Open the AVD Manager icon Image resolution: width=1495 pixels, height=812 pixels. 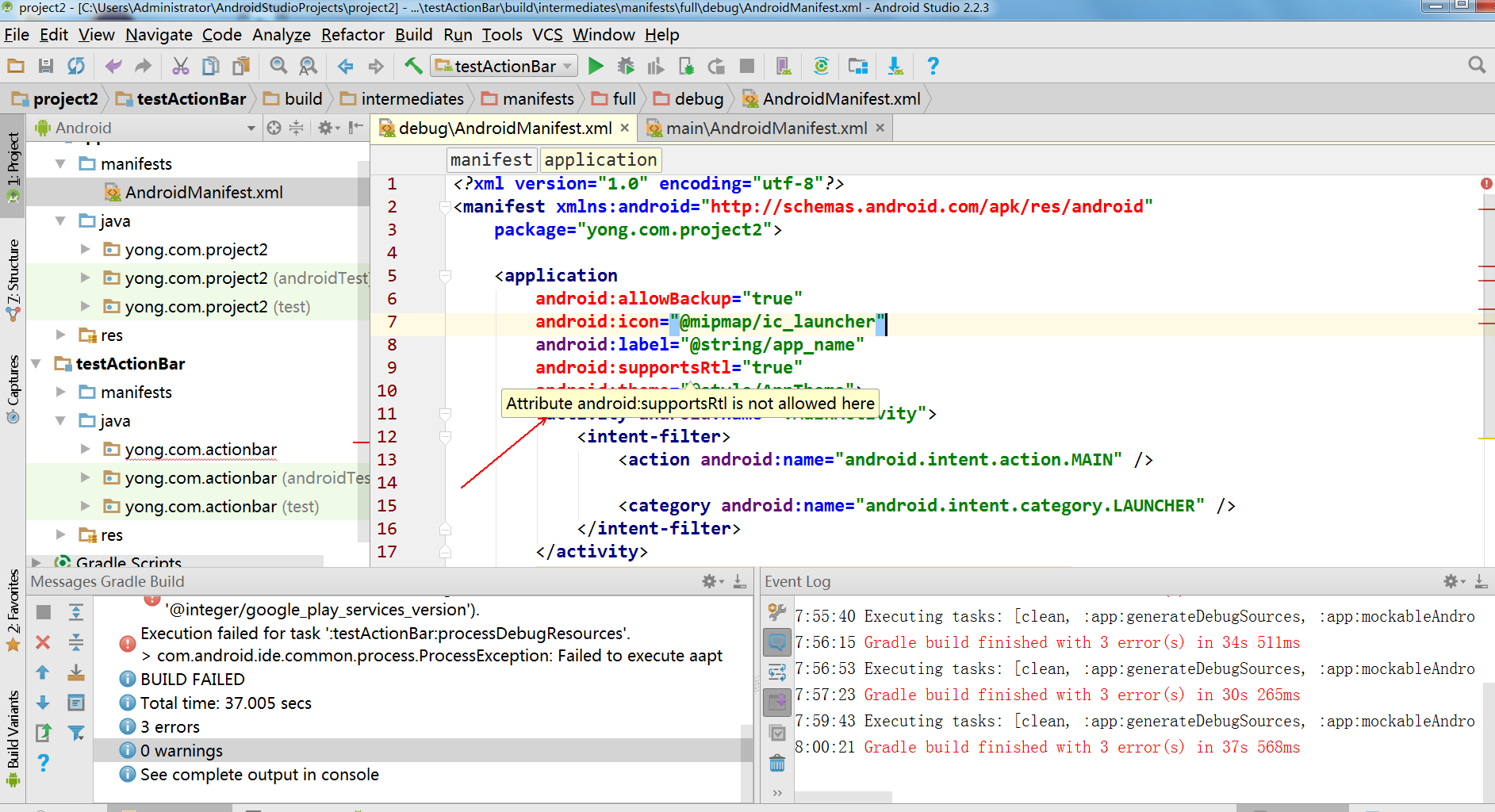[784, 66]
